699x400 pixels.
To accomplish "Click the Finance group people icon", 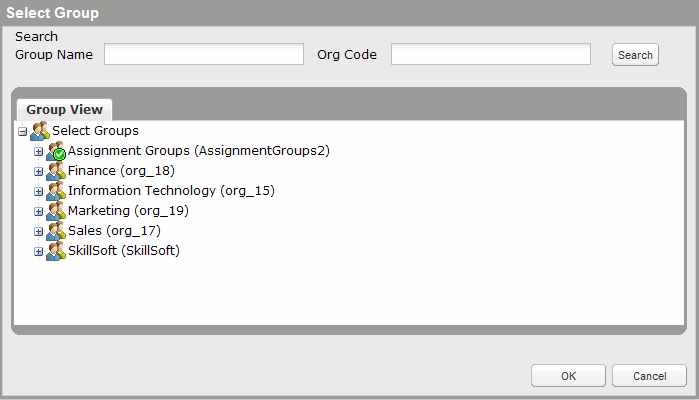I will click(56, 171).
